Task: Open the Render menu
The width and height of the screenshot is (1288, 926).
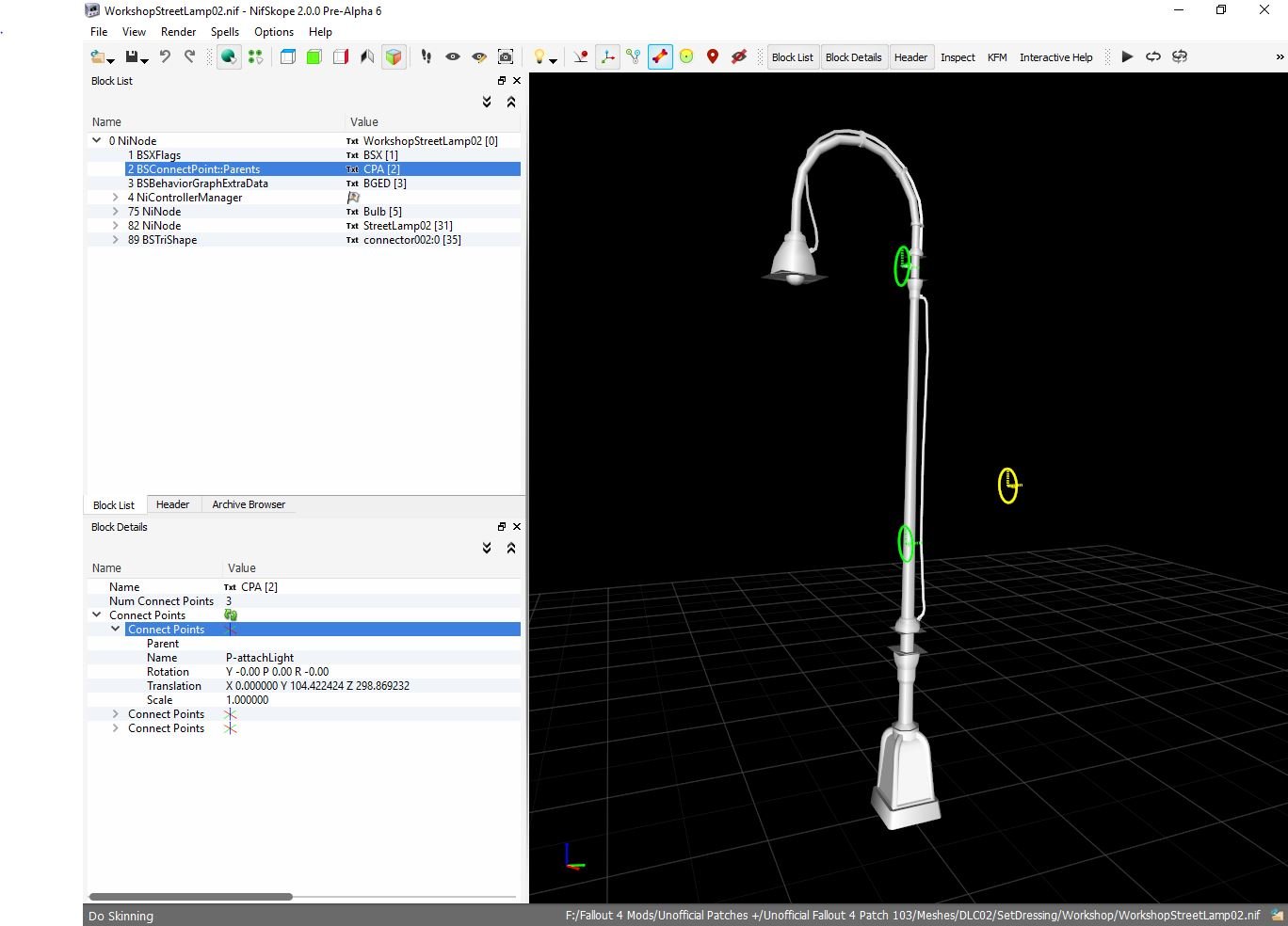Action: tap(178, 31)
